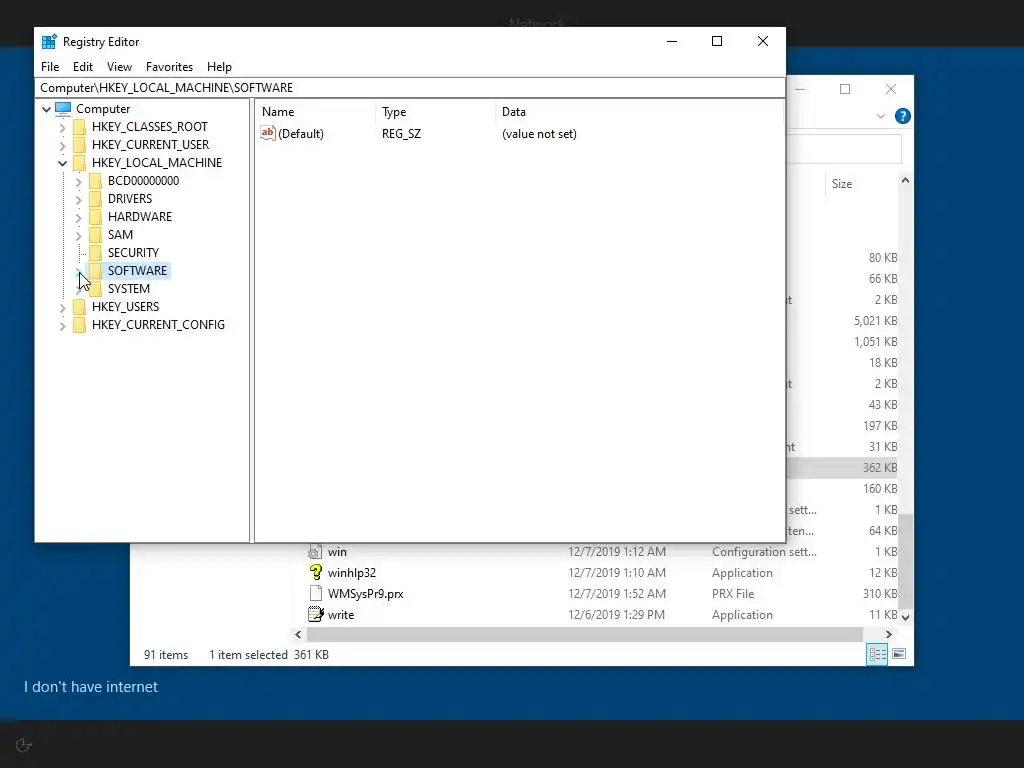This screenshot has height=768, width=1024.
Task: Click the registry path address bar
Action: [410, 88]
